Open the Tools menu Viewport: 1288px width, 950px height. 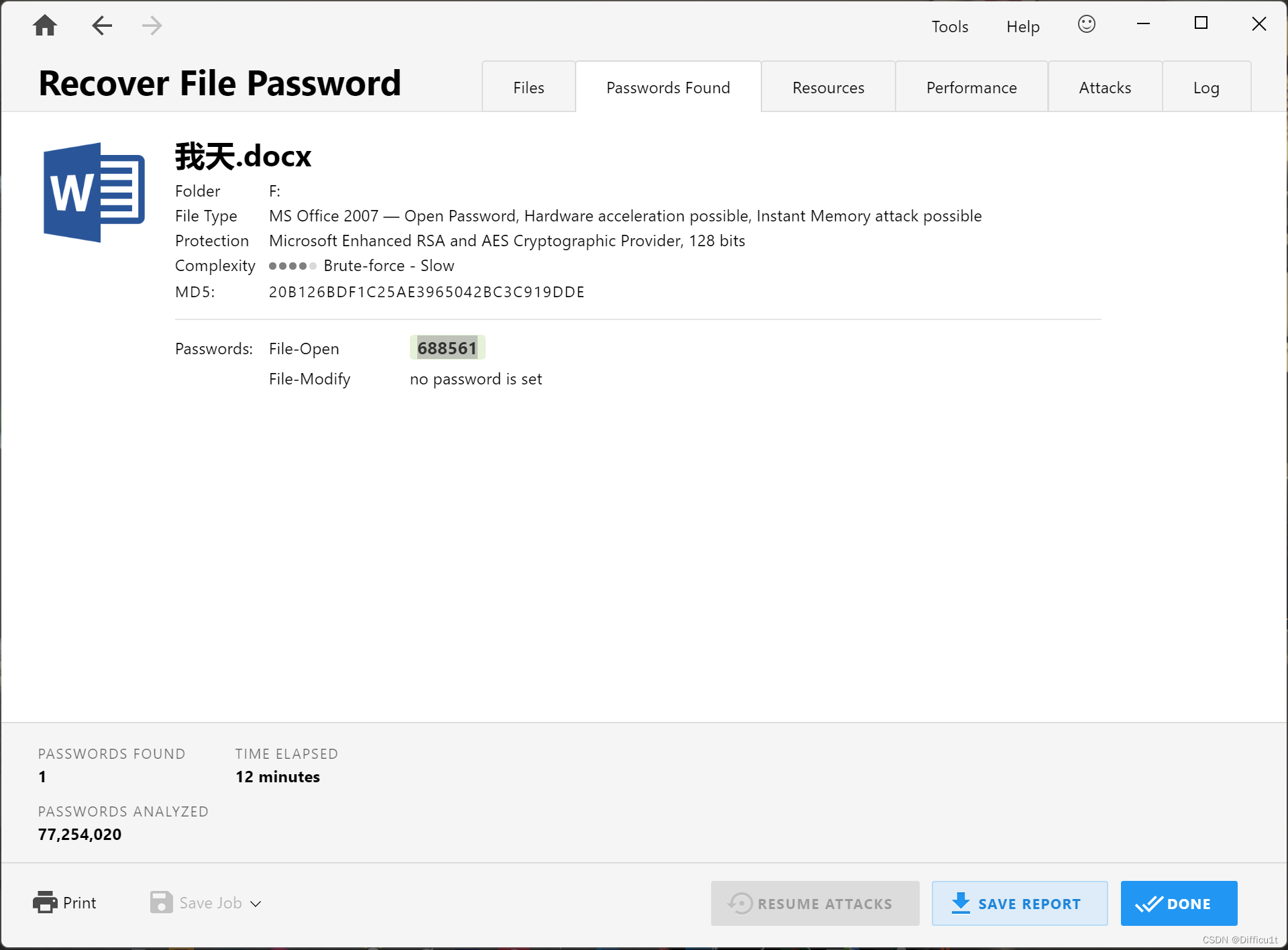[949, 27]
